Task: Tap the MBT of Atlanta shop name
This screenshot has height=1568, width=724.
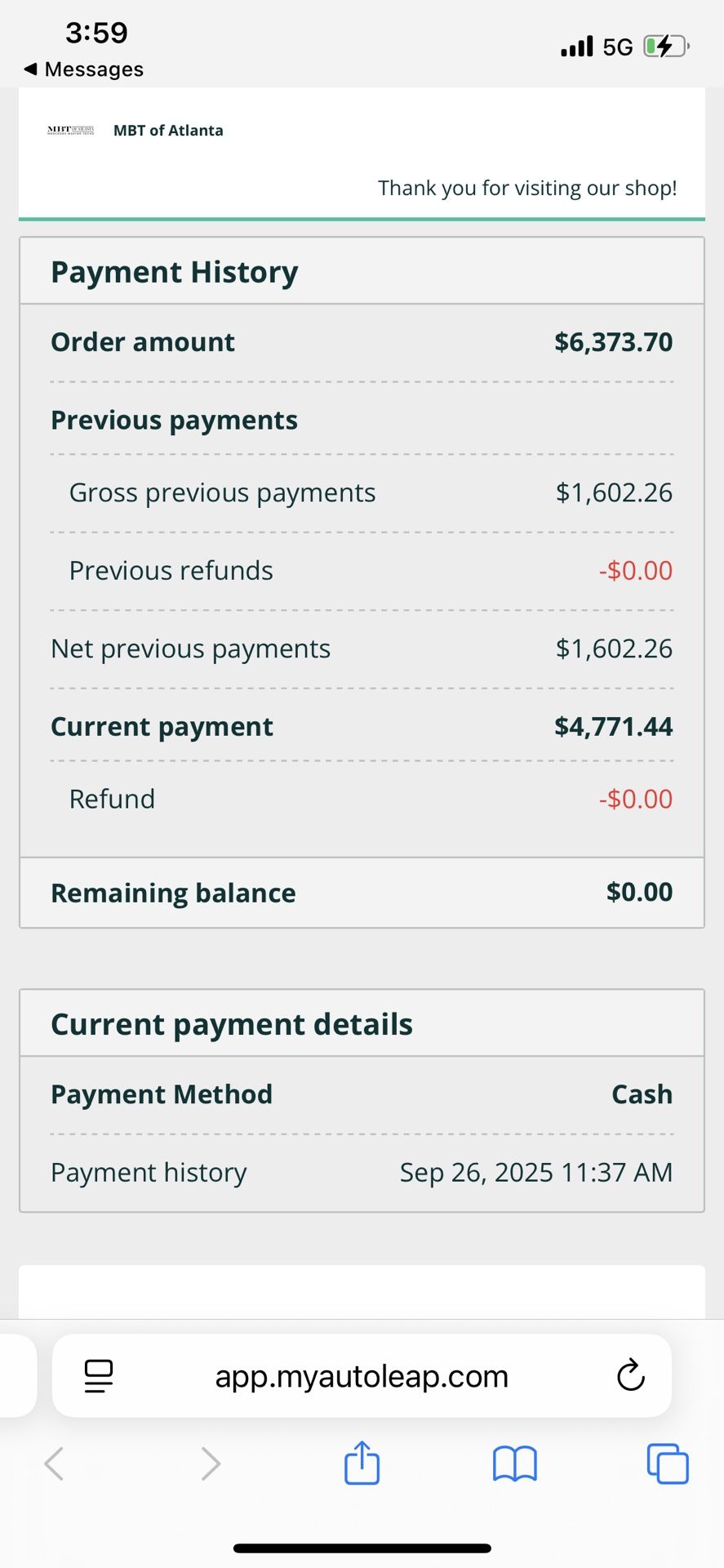Action: pyautogui.click(x=168, y=131)
